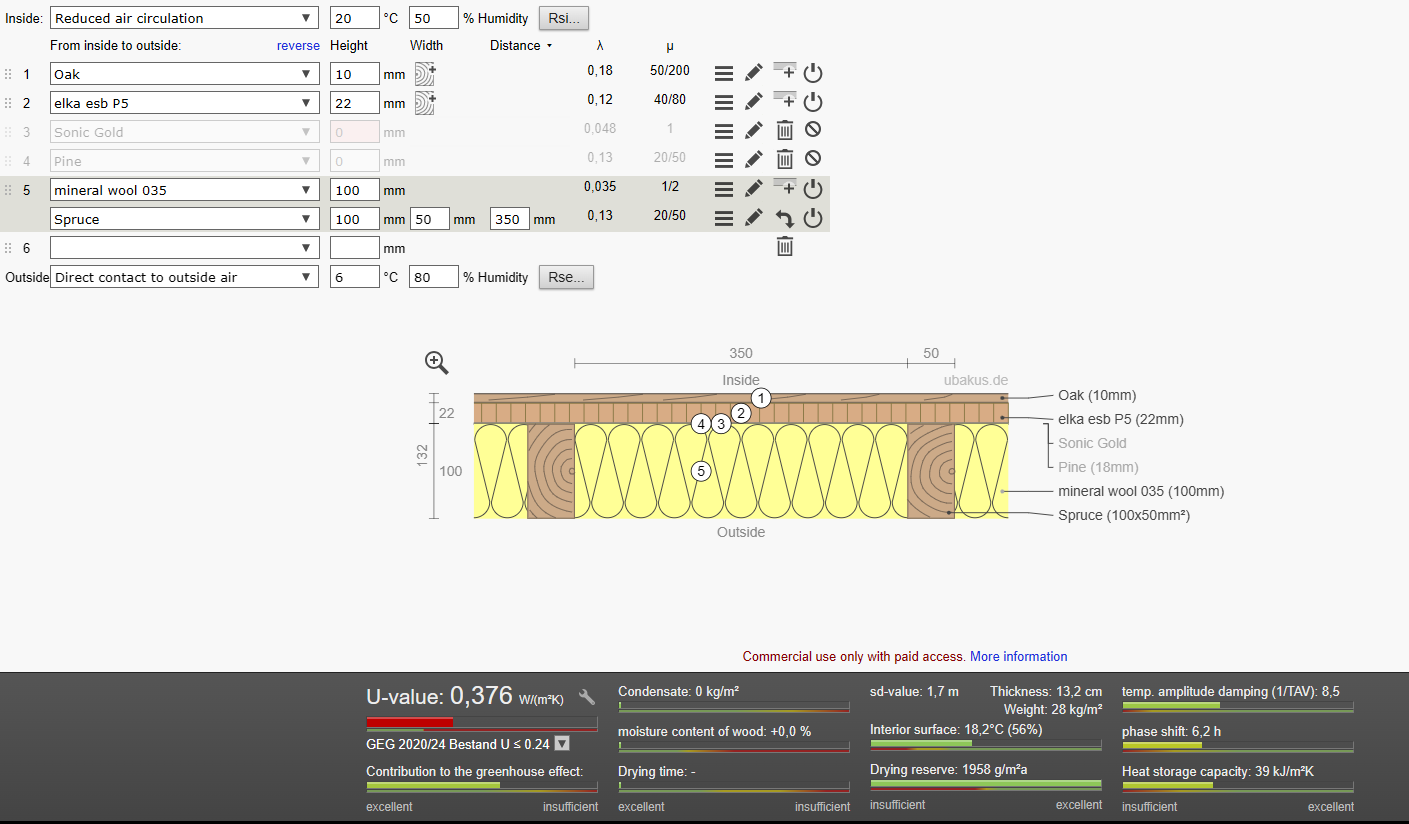1409x824 pixels.
Task: Delete the Sonic Gold layer with trash icon
Action: [785, 130]
